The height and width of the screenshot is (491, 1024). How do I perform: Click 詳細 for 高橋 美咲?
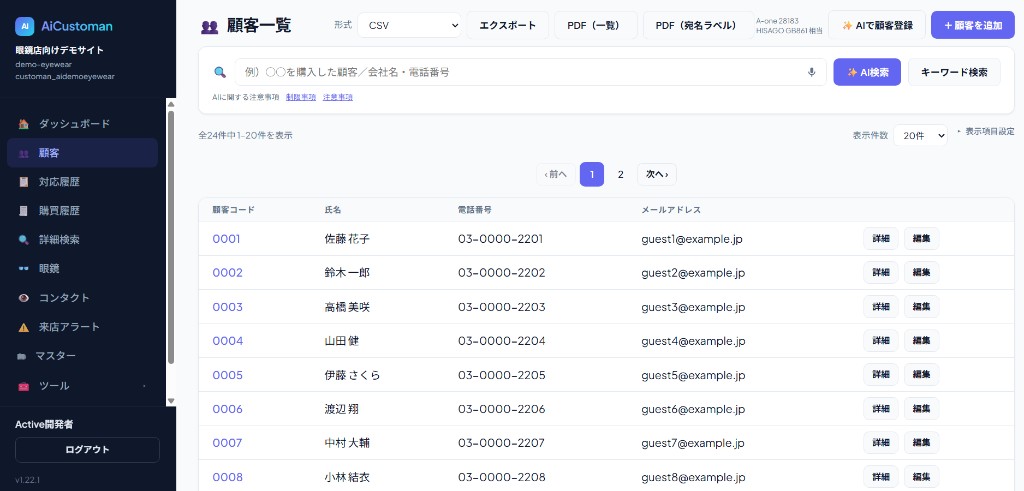click(881, 307)
